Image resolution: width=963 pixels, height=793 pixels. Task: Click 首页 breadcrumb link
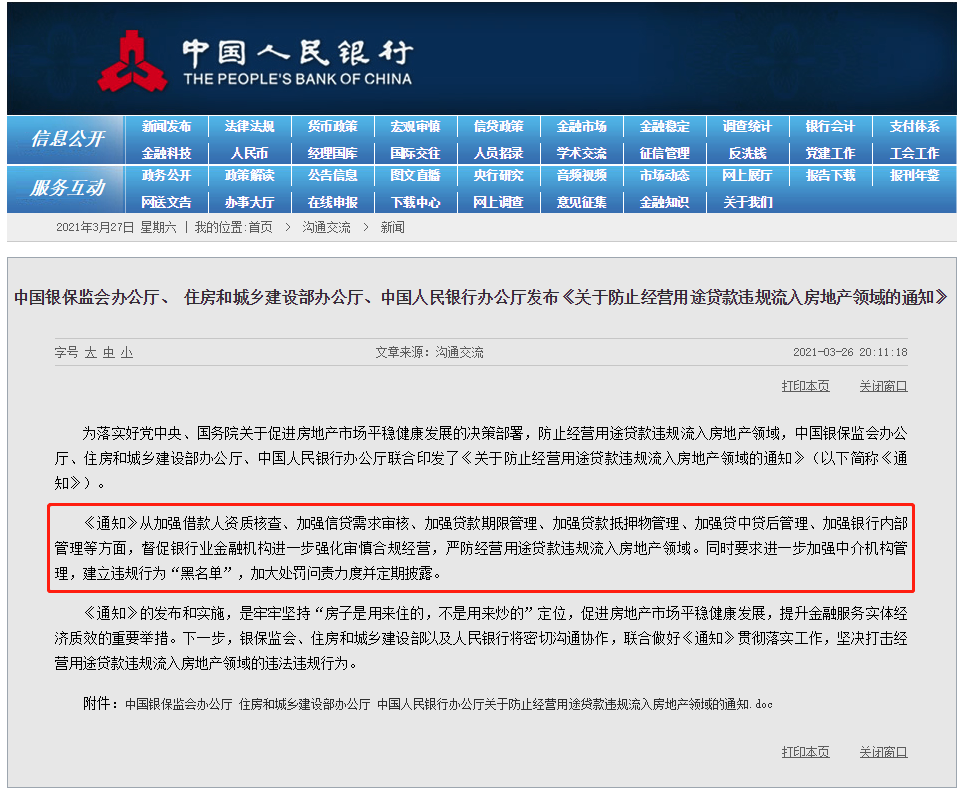pos(260,227)
